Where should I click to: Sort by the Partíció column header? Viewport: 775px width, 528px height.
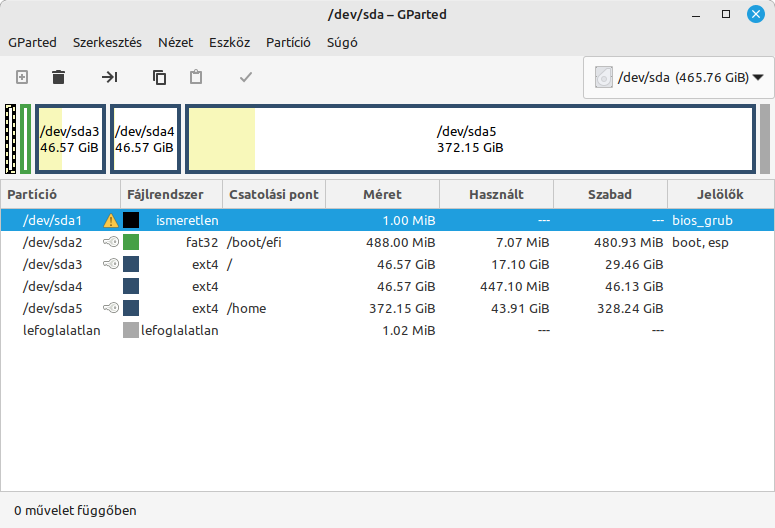60,194
